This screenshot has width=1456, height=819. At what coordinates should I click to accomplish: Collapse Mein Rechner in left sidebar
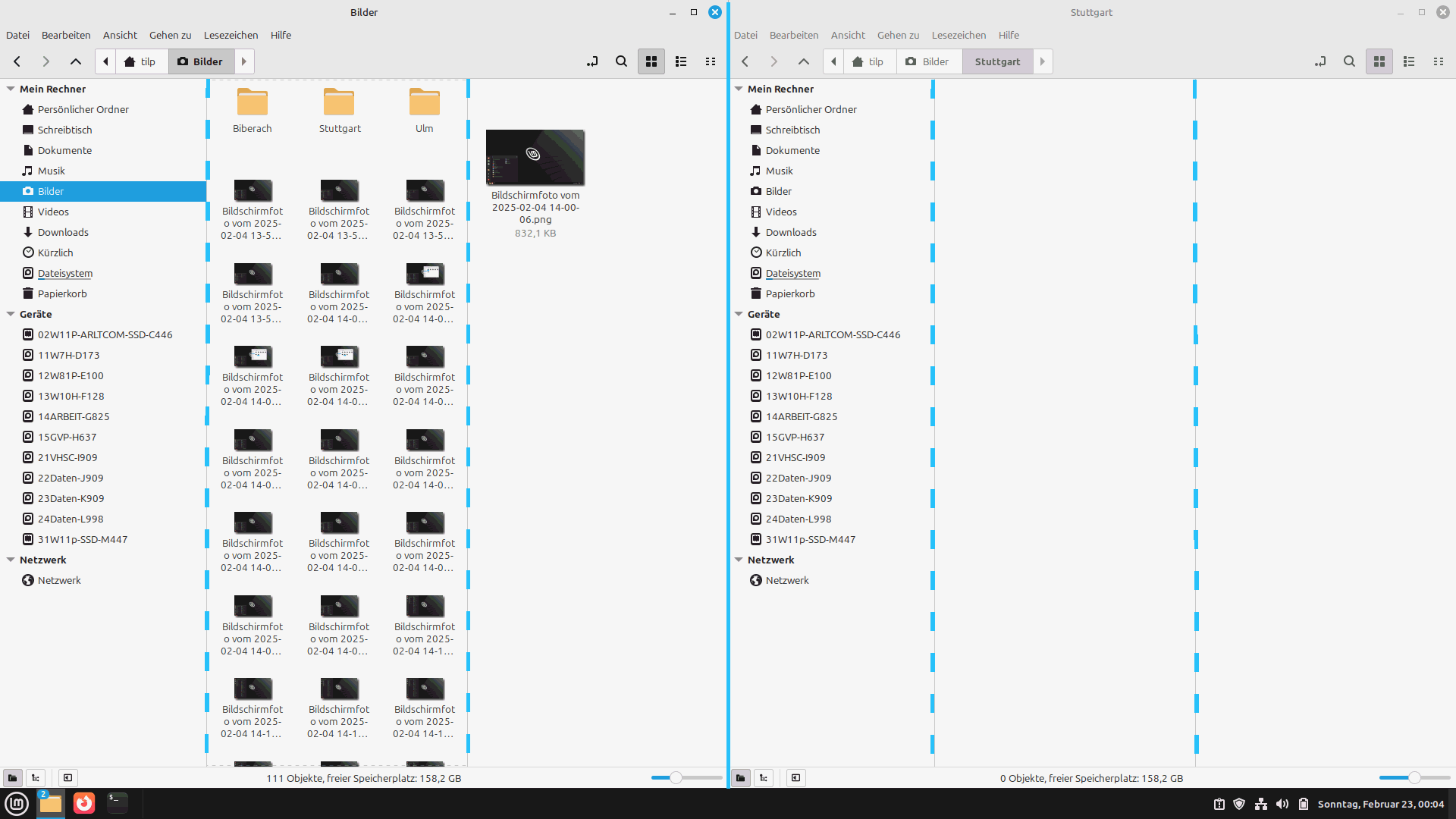pyautogui.click(x=11, y=89)
